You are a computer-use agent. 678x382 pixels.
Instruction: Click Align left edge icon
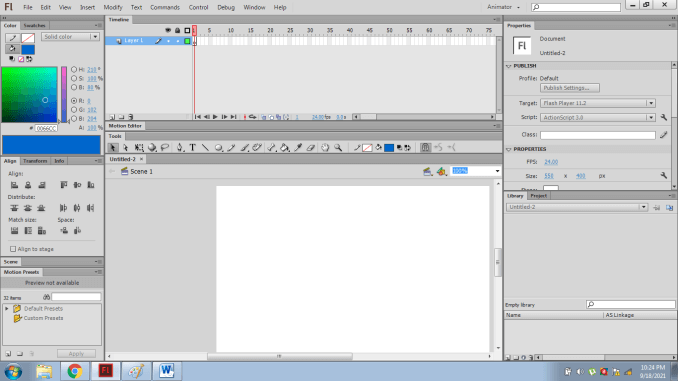tap(14, 185)
